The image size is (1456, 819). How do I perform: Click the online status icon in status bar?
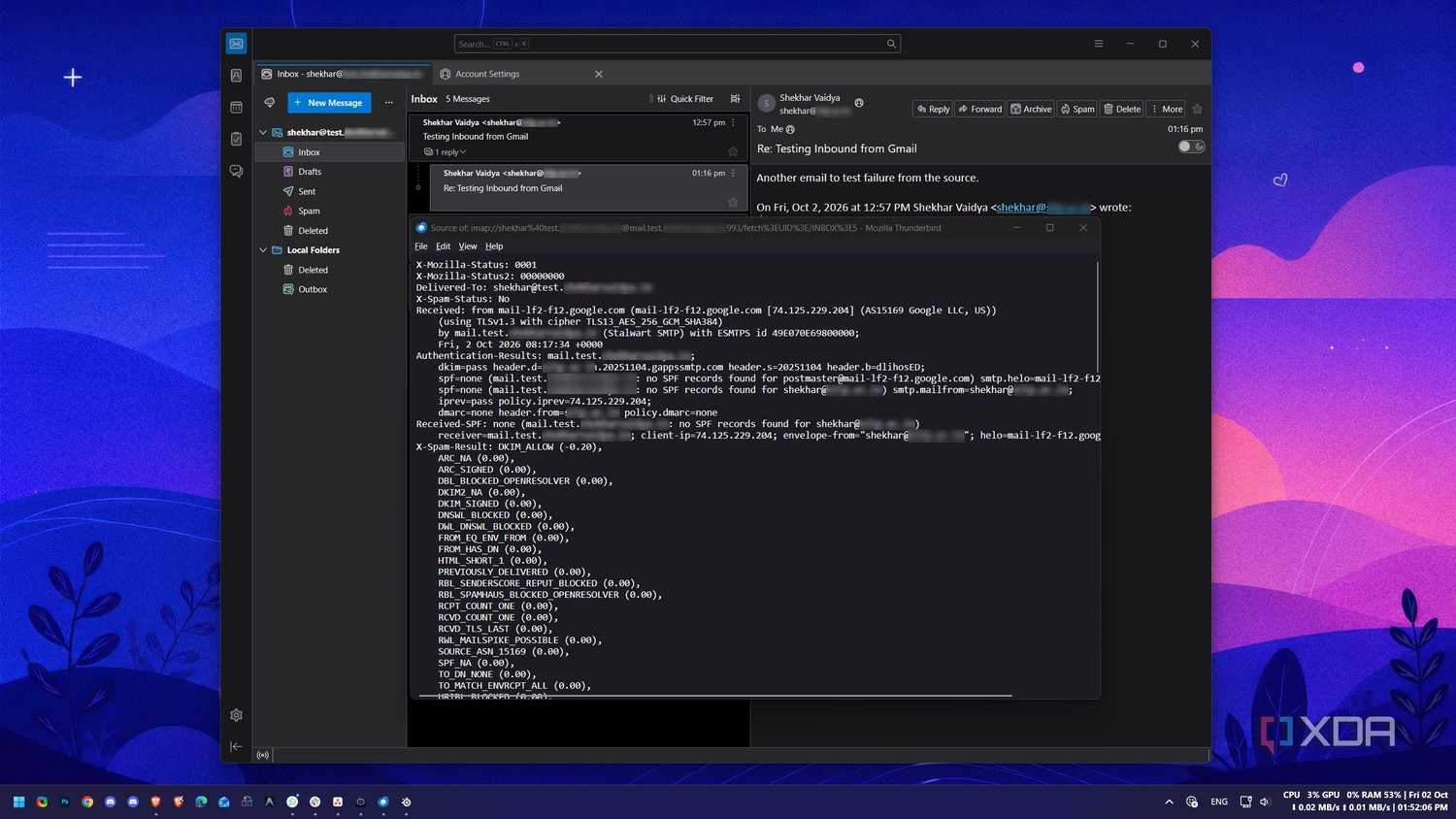263,755
